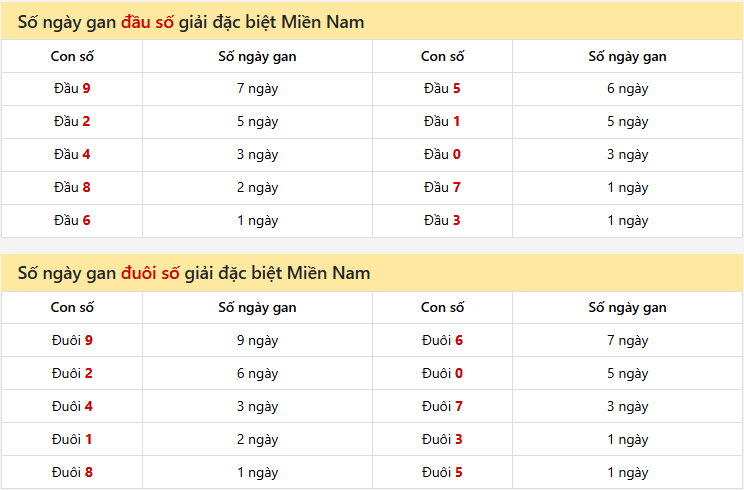Select the 'Đầu 0' entry

click(x=442, y=155)
